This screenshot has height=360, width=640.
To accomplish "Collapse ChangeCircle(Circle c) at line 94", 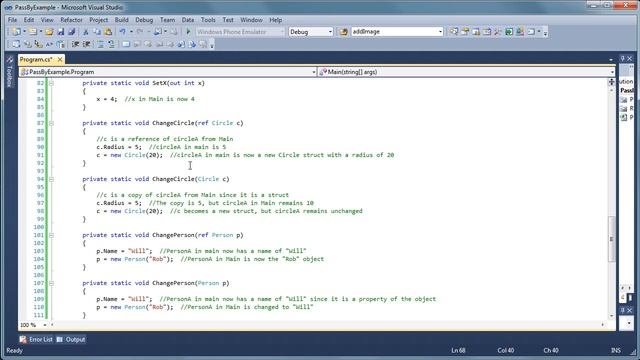I will pos(51,179).
